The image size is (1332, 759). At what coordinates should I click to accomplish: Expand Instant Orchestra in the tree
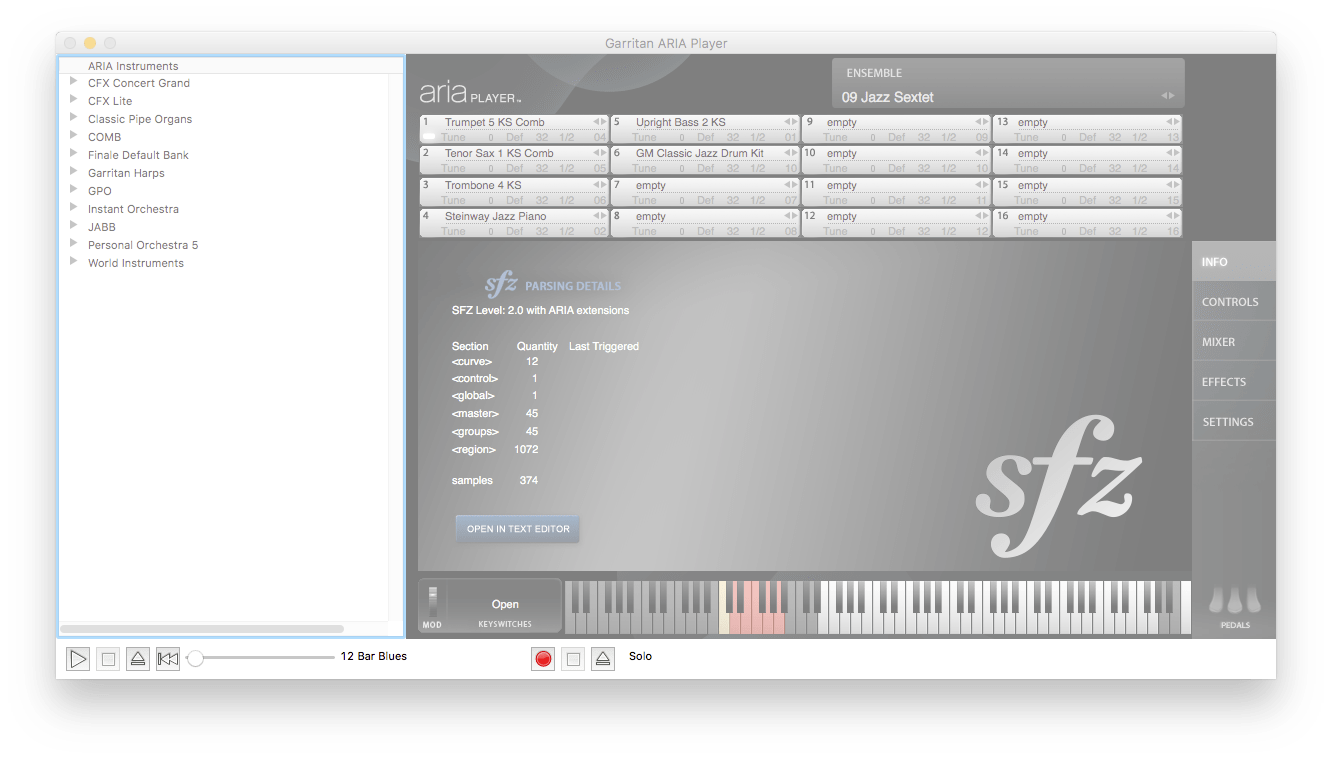coord(74,209)
